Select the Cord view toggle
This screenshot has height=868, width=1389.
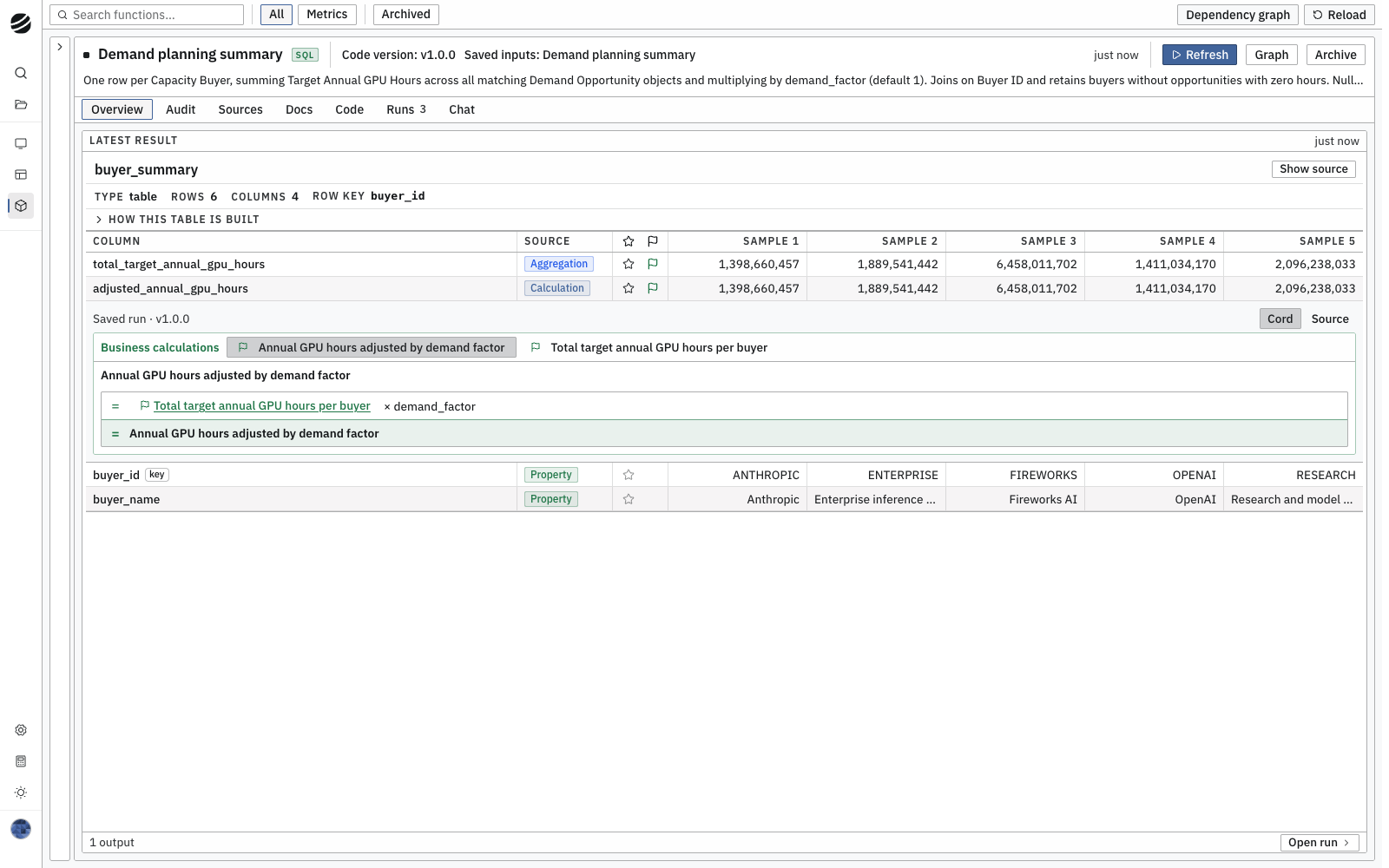point(1280,319)
